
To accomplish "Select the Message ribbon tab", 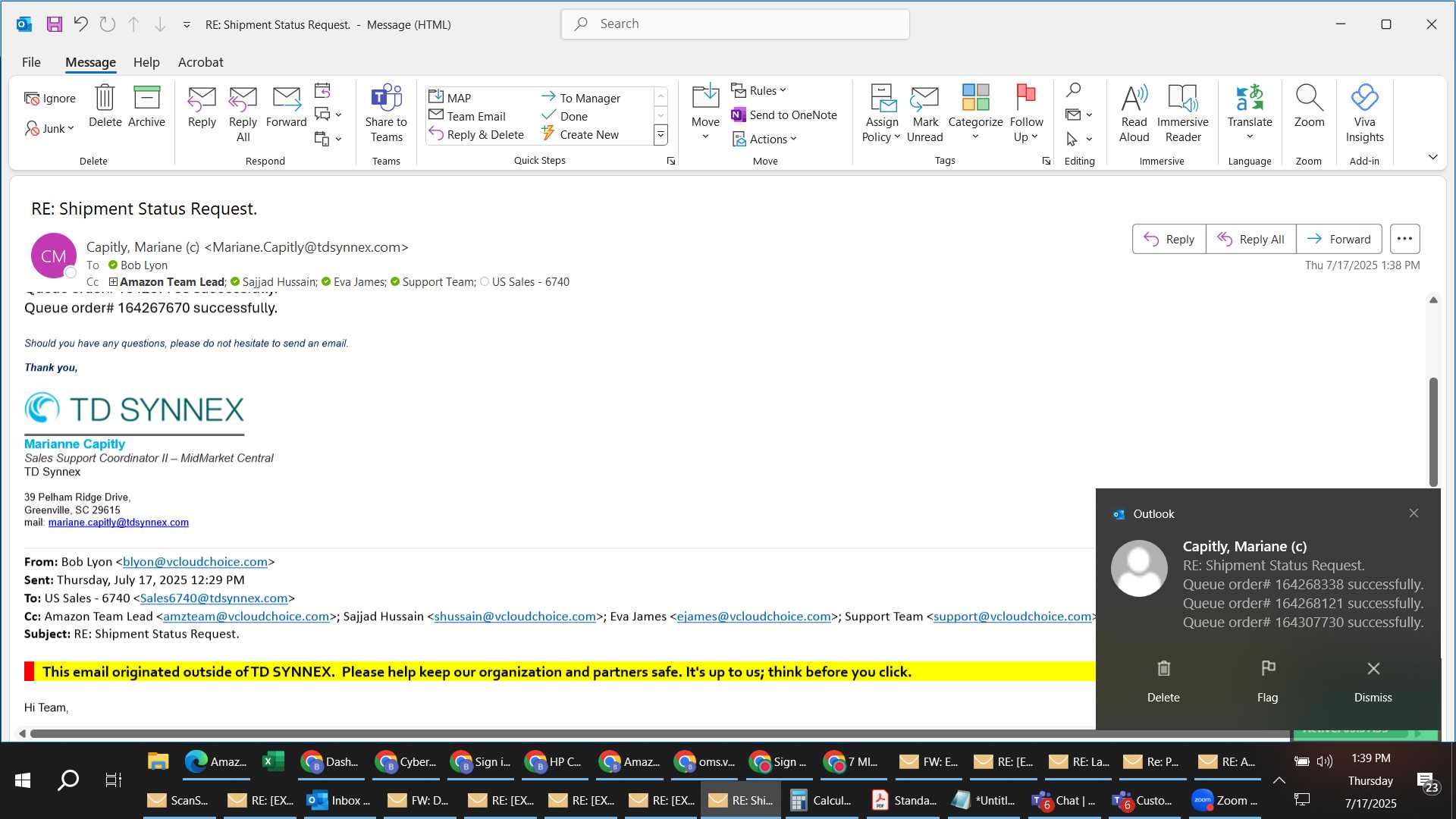I will pyautogui.click(x=90, y=62).
